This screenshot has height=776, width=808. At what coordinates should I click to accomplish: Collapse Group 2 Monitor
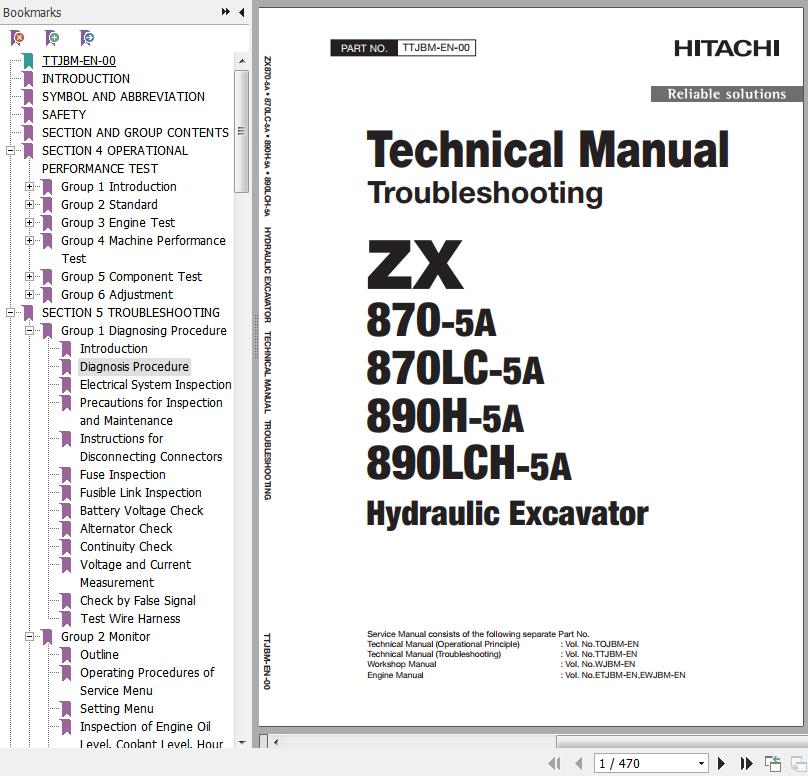pos(29,637)
